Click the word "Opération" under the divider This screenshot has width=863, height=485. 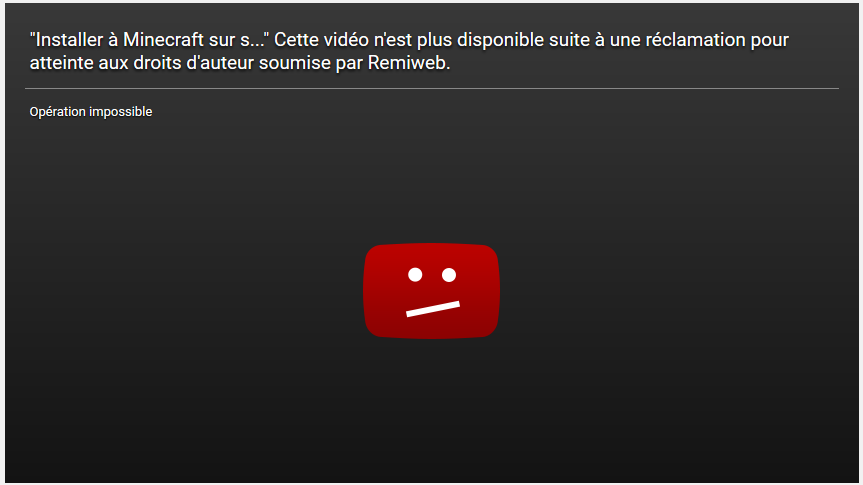click(x=57, y=112)
